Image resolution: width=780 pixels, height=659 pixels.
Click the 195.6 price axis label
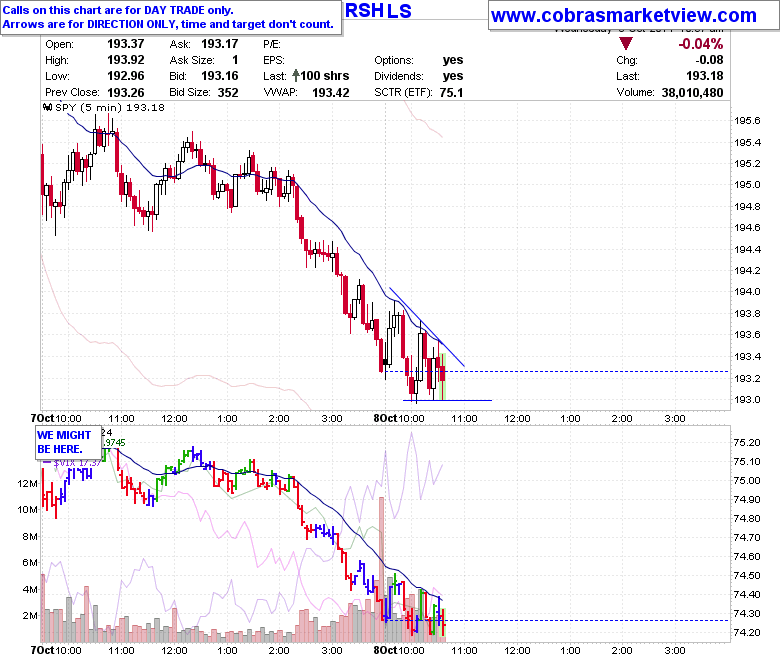pos(747,121)
